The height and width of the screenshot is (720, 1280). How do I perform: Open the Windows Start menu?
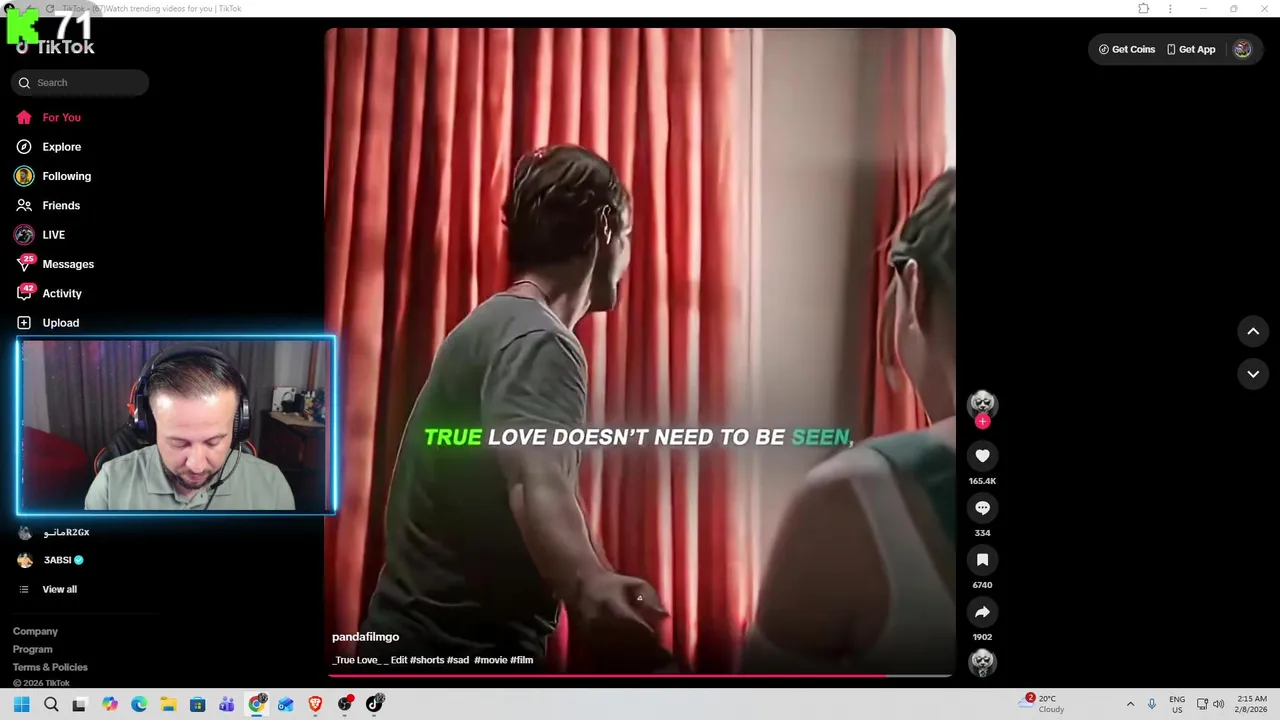pyautogui.click(x=21, y=704)
